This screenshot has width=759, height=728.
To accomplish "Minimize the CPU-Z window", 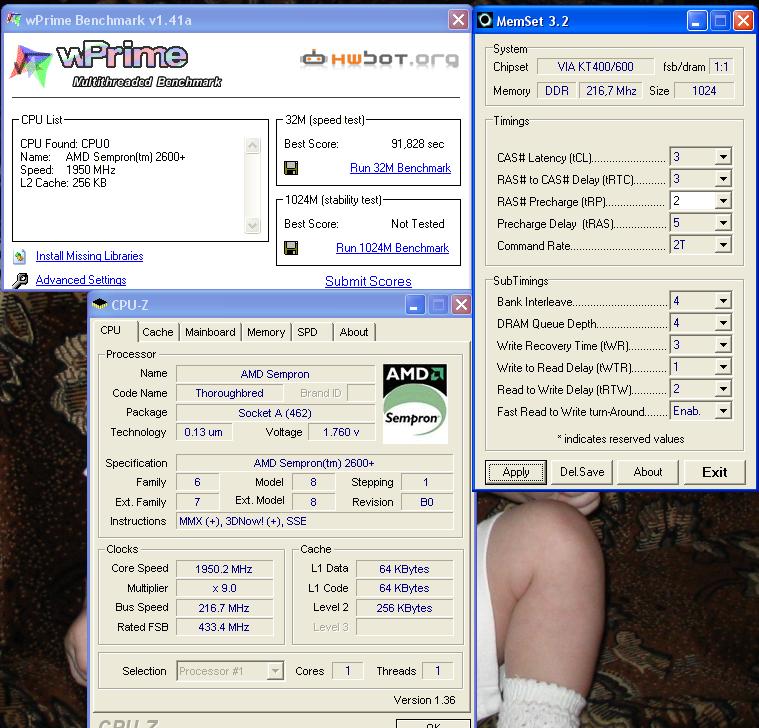I will [414, 305].
